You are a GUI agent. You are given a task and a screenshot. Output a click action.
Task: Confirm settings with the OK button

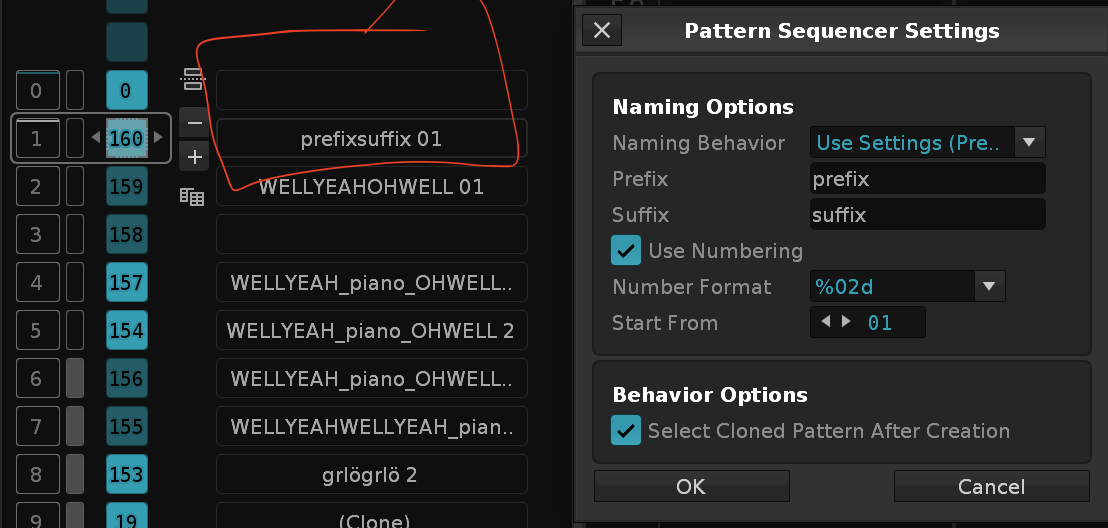point(691,486)
